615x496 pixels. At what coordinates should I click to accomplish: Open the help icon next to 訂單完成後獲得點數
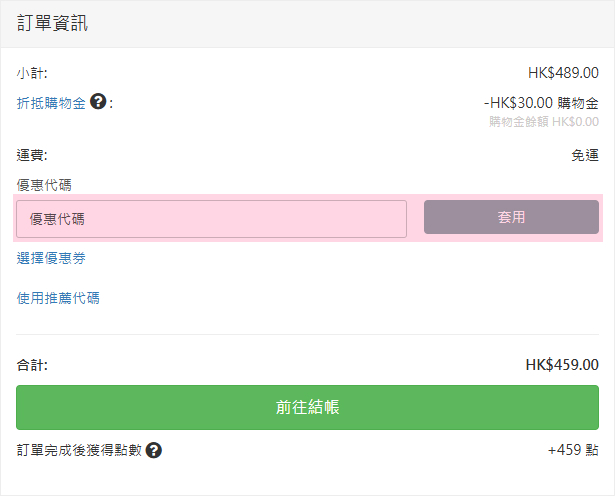(x=154, y=450)
